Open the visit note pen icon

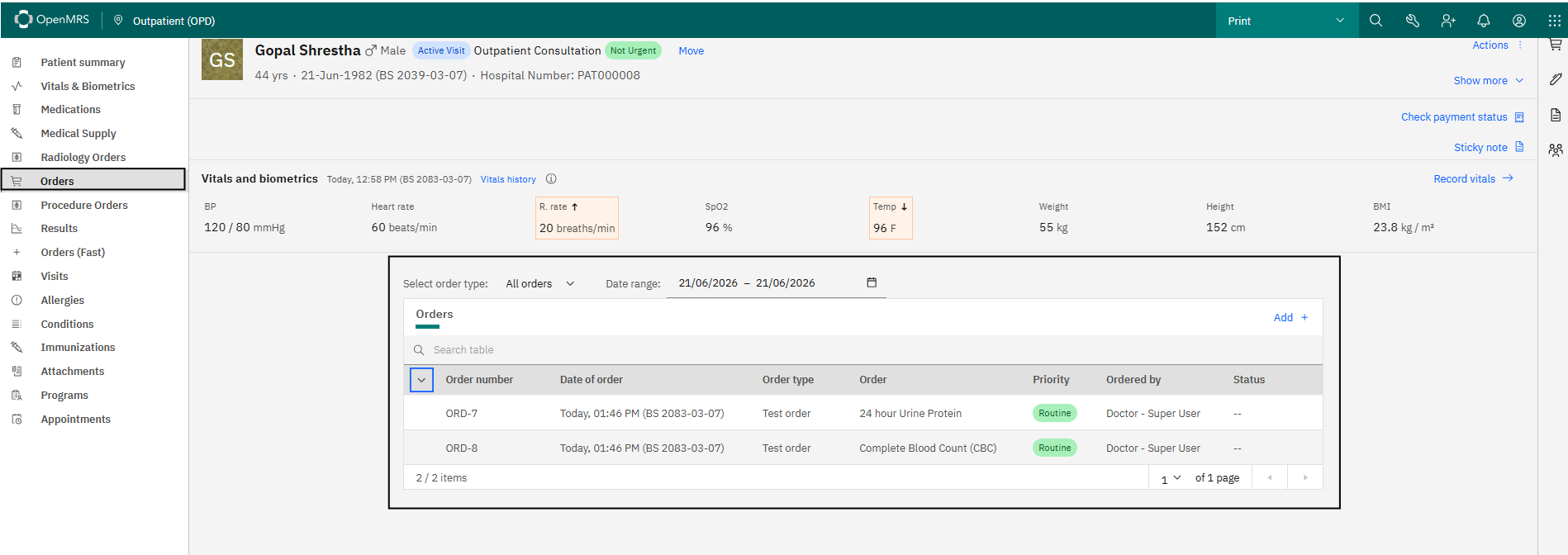[x=1556, y=79]
